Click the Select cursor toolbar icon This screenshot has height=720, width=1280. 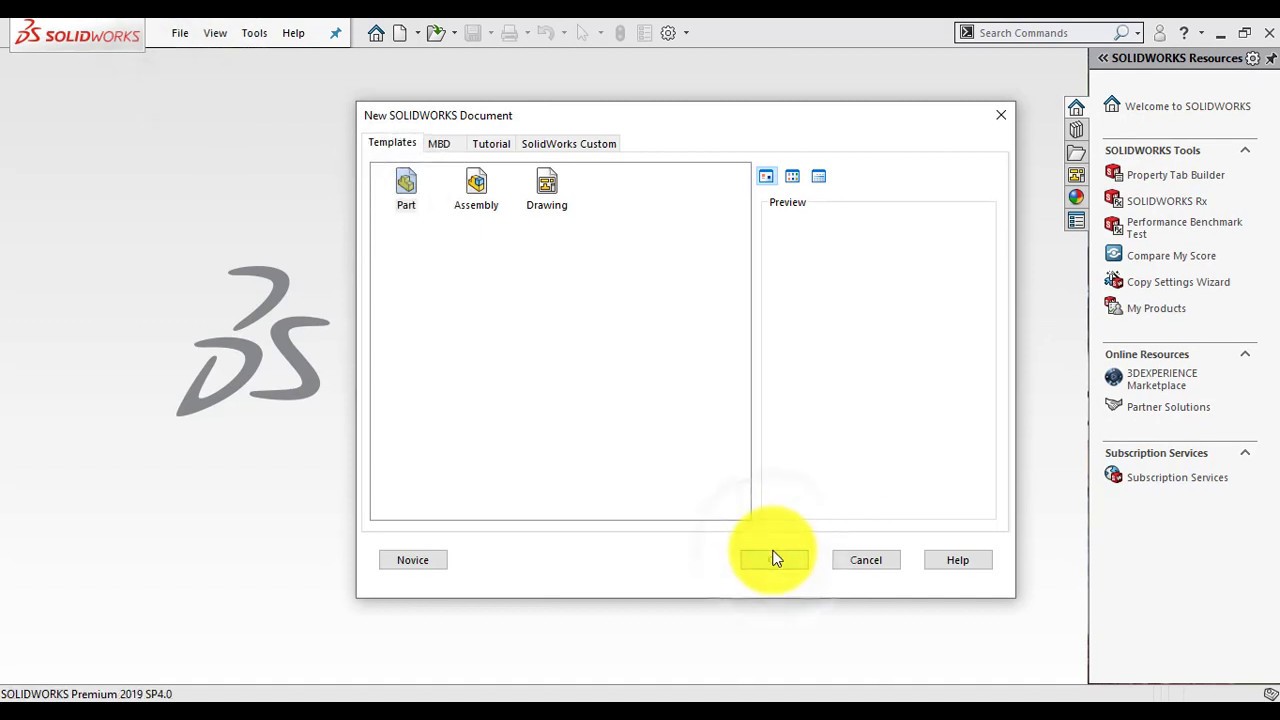point(582,33)
